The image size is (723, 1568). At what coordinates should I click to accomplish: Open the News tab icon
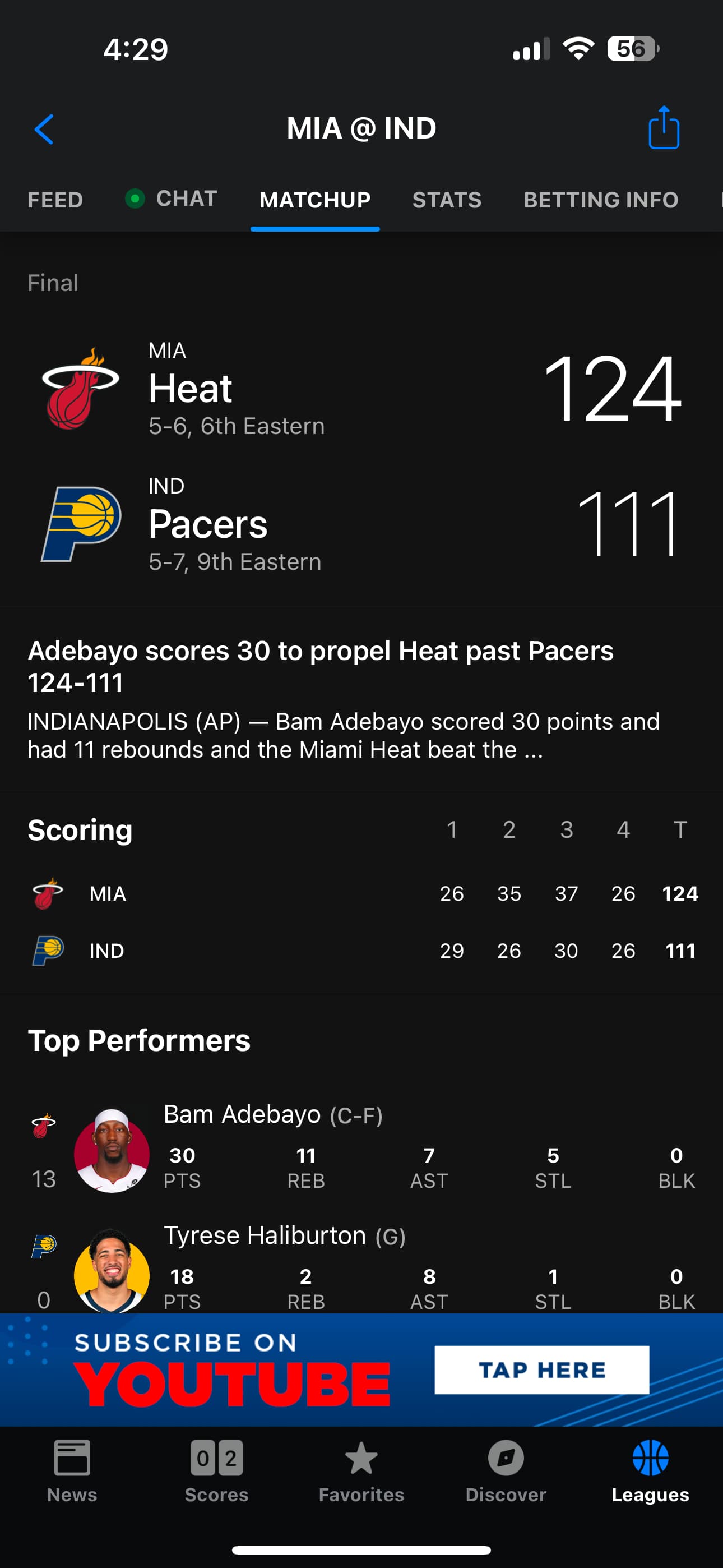click(x=72, y=1459)
